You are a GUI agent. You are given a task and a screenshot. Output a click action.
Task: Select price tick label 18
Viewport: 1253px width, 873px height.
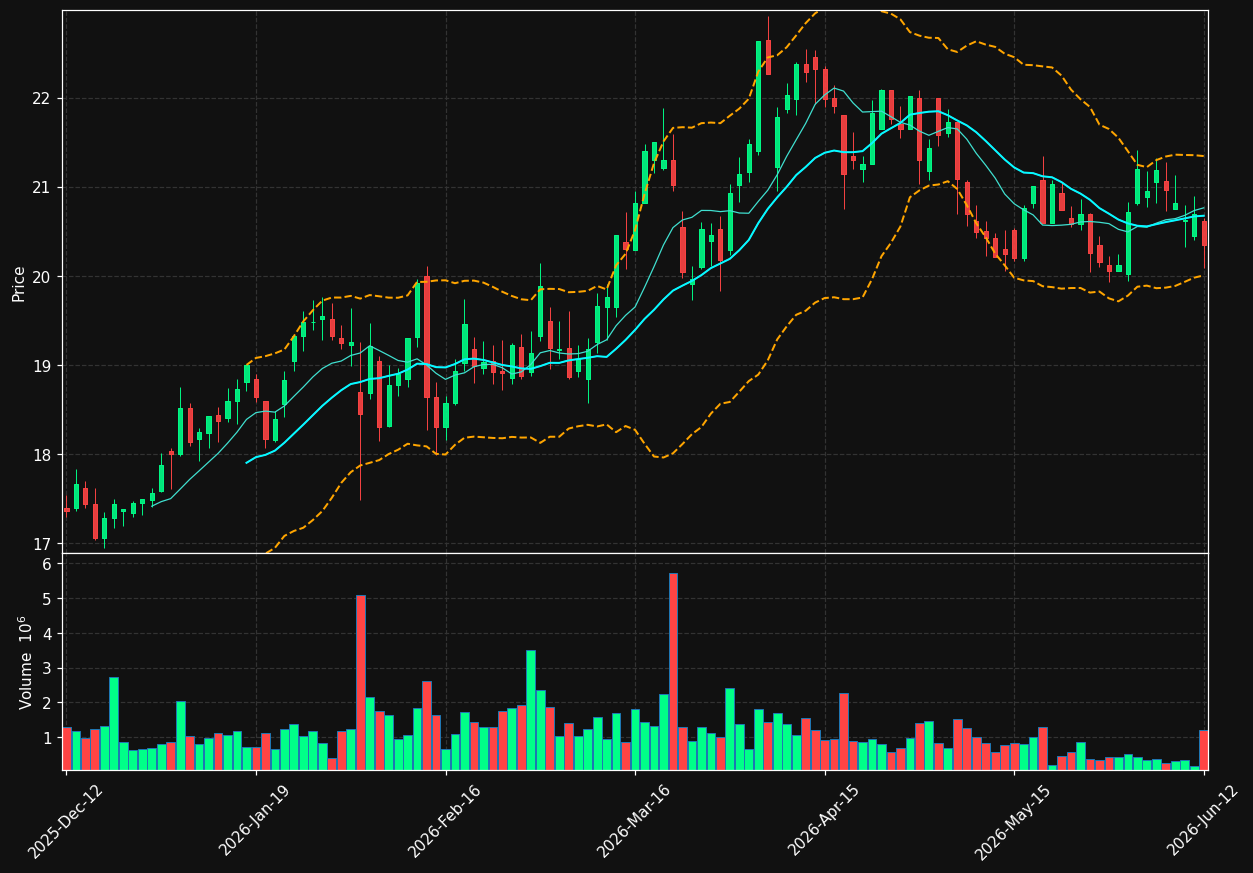pyautogui.click(x=44, y=455)
